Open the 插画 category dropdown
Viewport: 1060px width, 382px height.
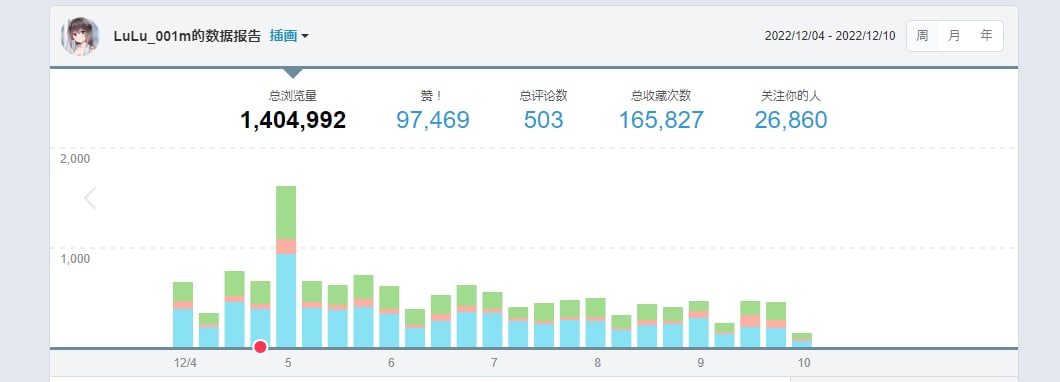(x=289, y=37)
